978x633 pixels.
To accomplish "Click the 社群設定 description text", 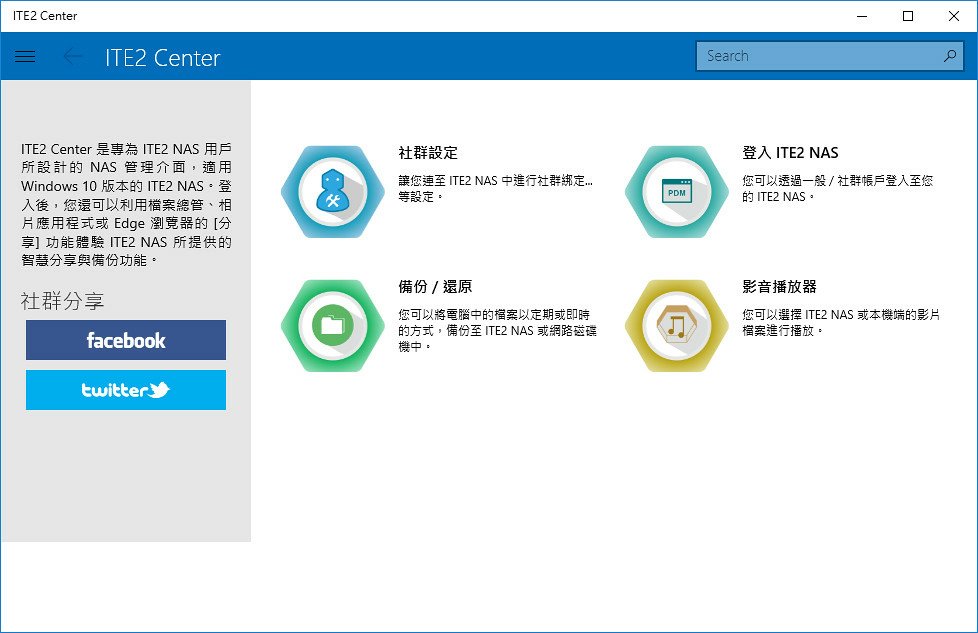I will 495,188.
